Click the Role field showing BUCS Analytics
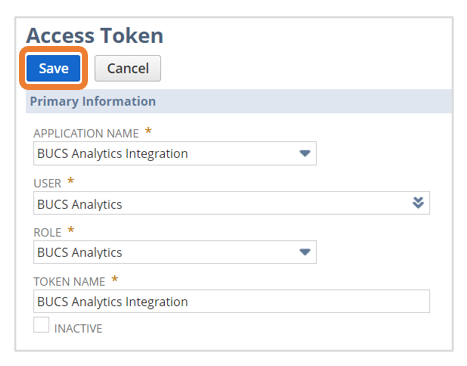 175,252
